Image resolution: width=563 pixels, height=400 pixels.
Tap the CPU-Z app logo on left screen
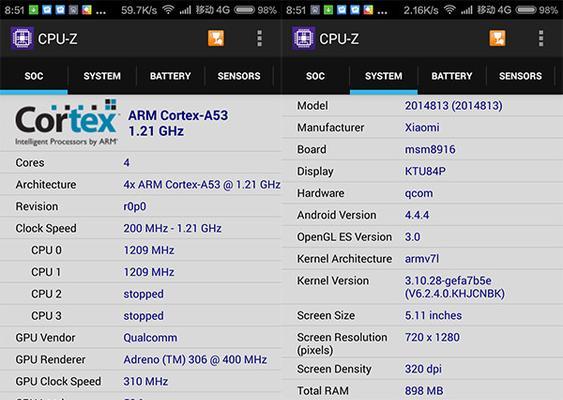[x=22, y=38]
